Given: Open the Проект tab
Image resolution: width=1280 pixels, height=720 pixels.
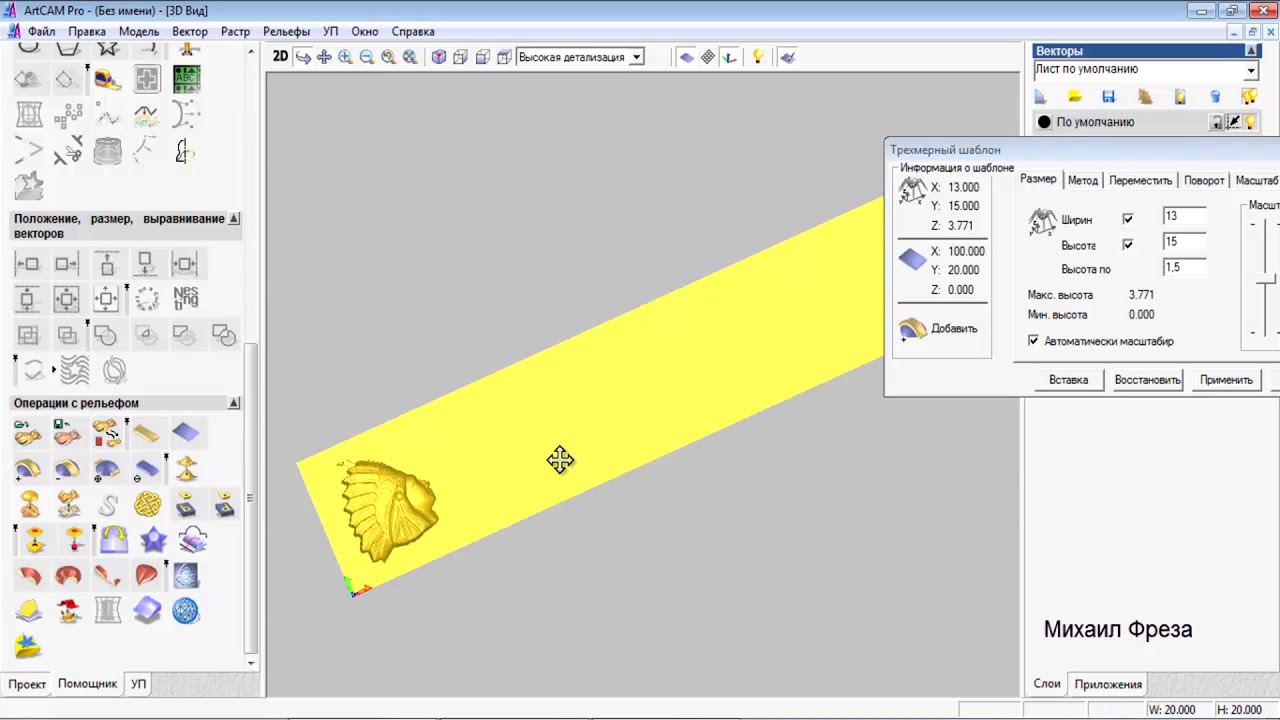Looking at the screenshot, I should click(x=28, y=684).
